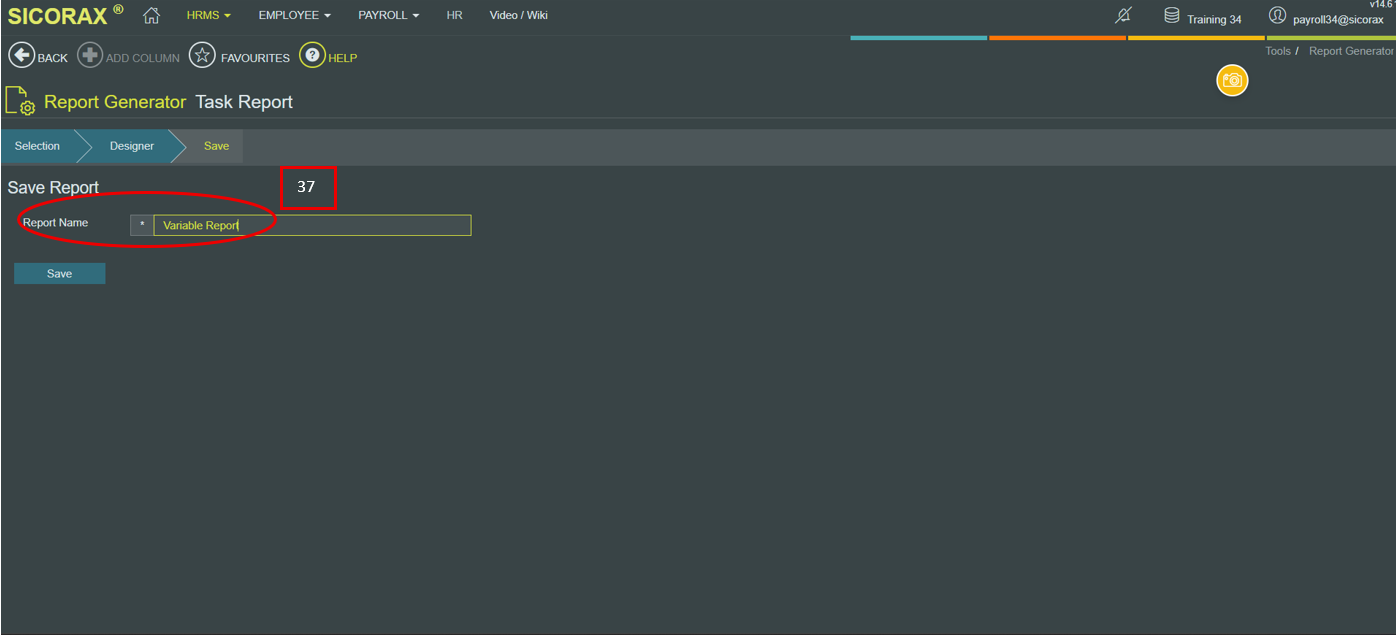Click the Training 34 database icon
Screen dimensions: 1397x637
1172,15
